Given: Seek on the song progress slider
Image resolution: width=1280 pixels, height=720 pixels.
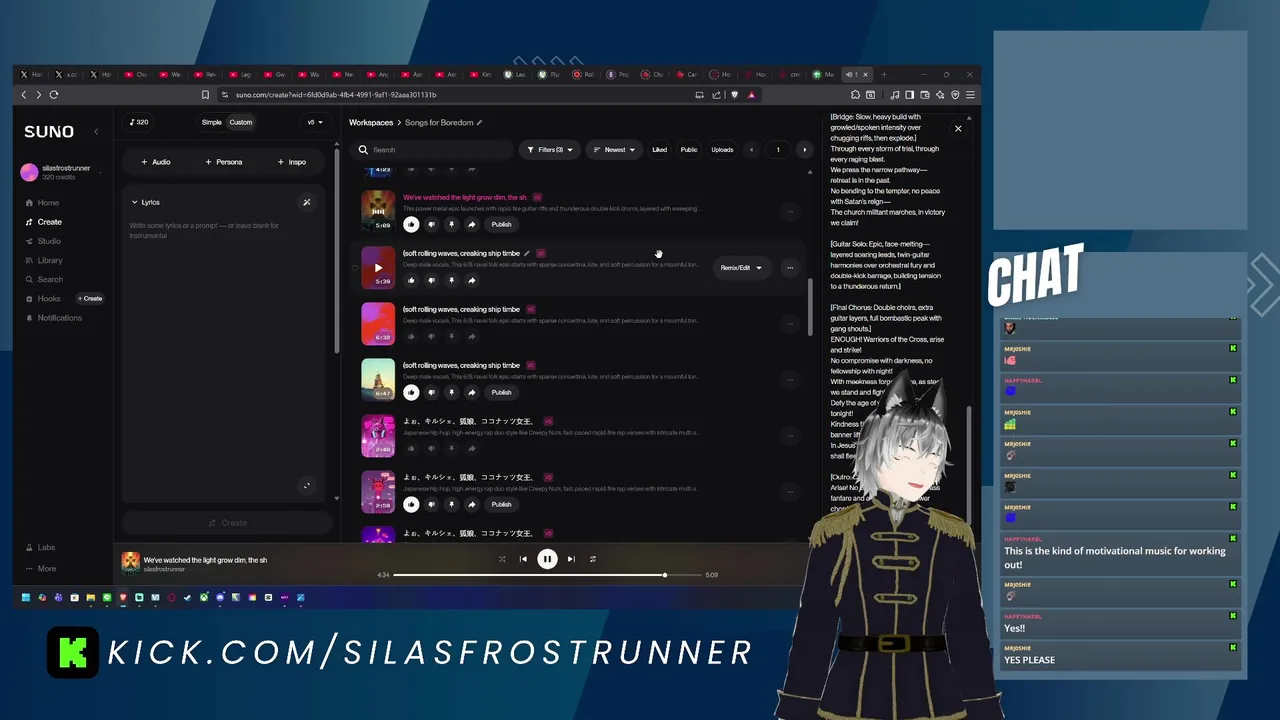Looking at the screenshot, I should [548, 575].
